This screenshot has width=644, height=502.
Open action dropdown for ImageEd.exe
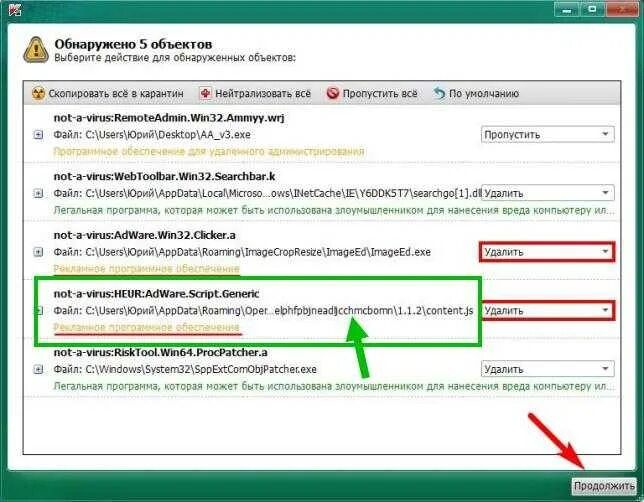tap(547, 252)
